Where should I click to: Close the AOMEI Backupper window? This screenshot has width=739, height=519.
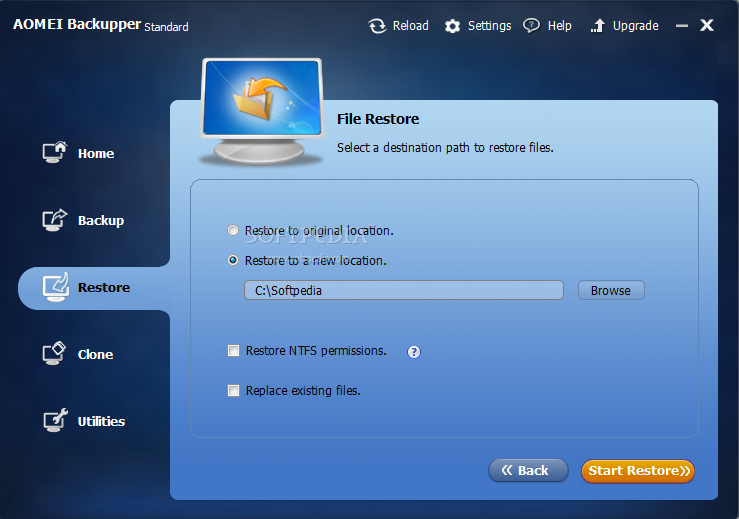706,25
